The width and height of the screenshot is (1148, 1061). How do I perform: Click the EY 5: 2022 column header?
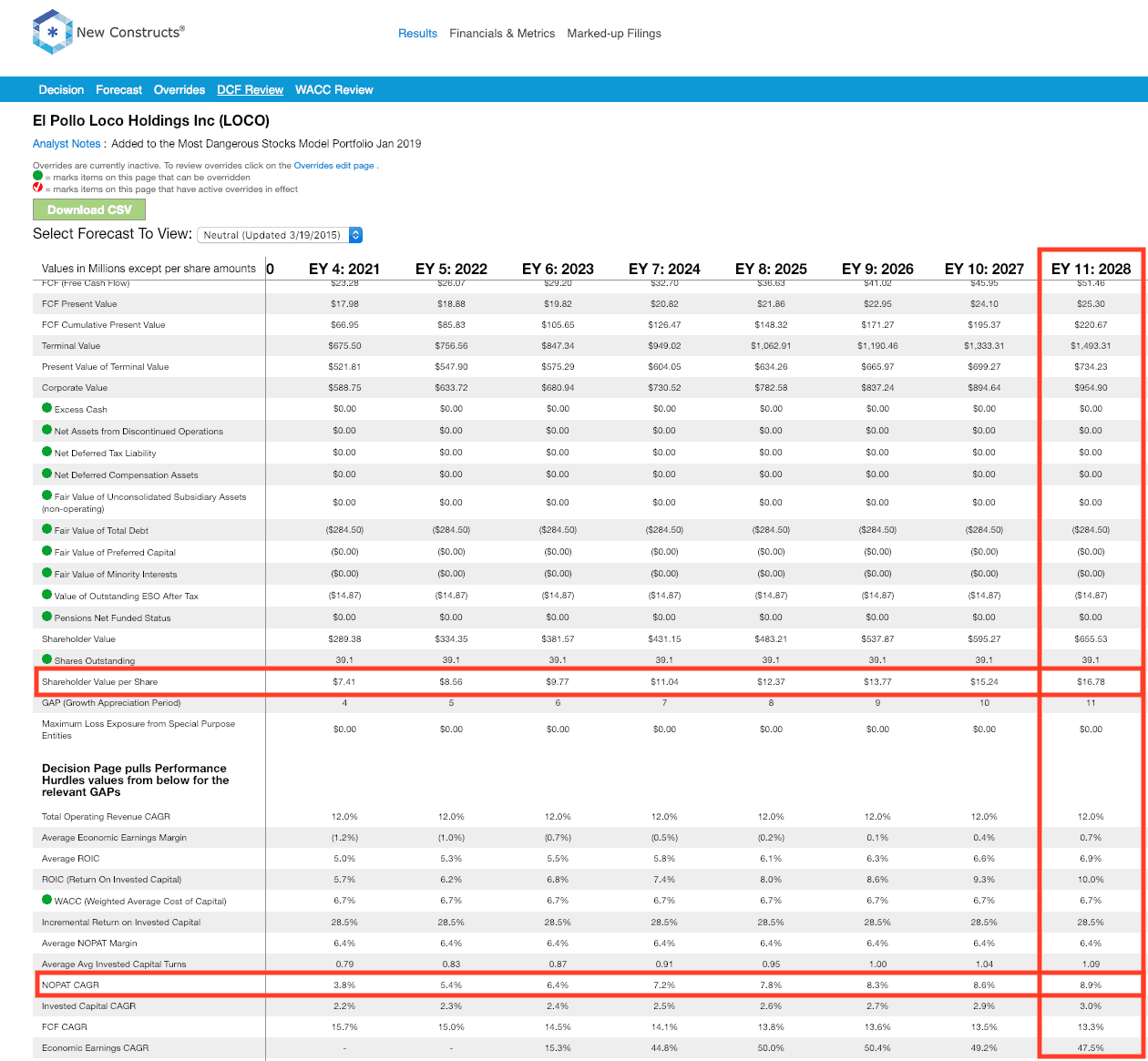(x=451, y=269)
